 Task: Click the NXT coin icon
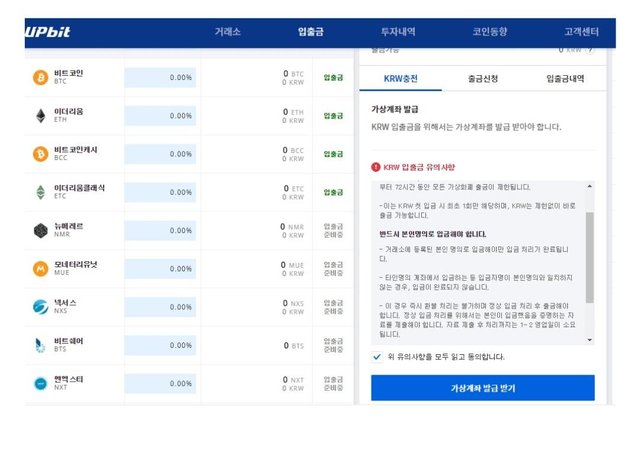(40, 383)
